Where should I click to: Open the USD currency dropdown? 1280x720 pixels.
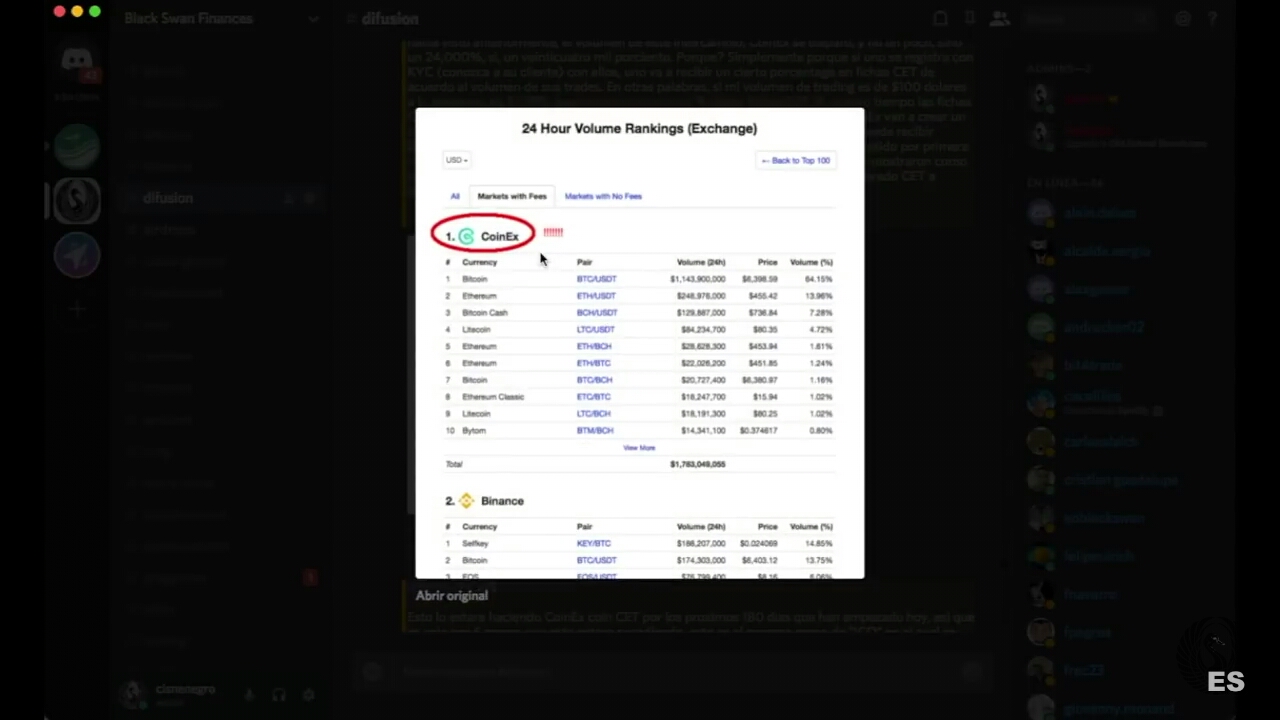point(457,160)
